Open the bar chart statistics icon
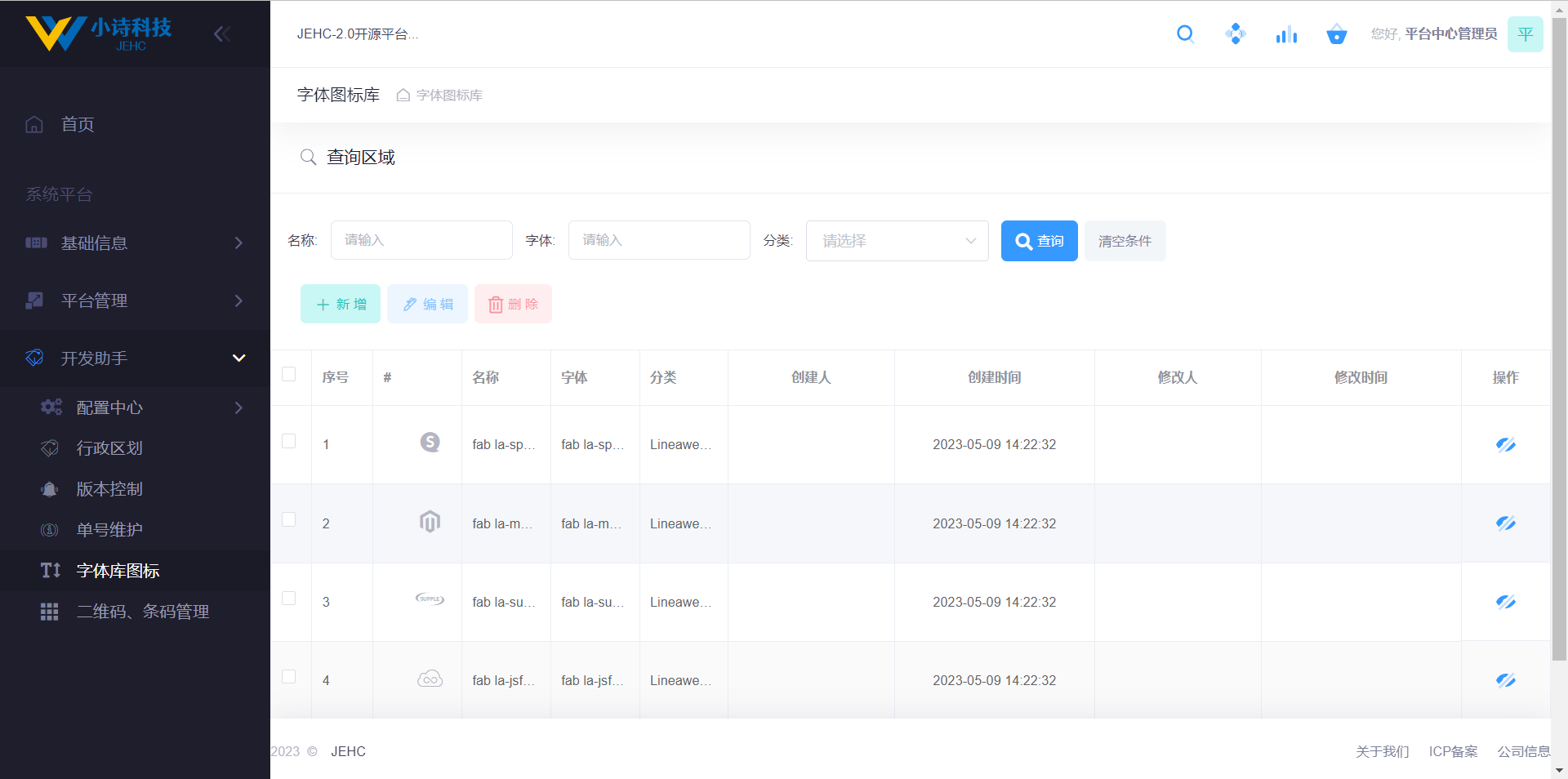The height and width of the screenshot is (779, 1568). tap(1286, 34)
